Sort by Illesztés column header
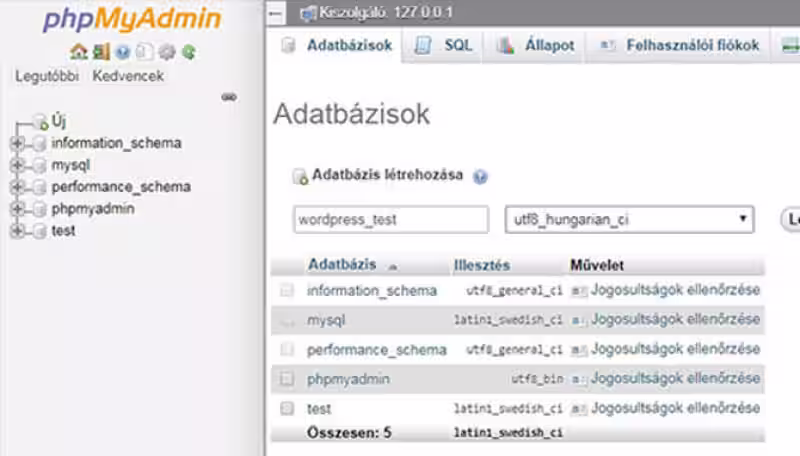Viewport: 800px width, 456px height. [x=482, y=265]
